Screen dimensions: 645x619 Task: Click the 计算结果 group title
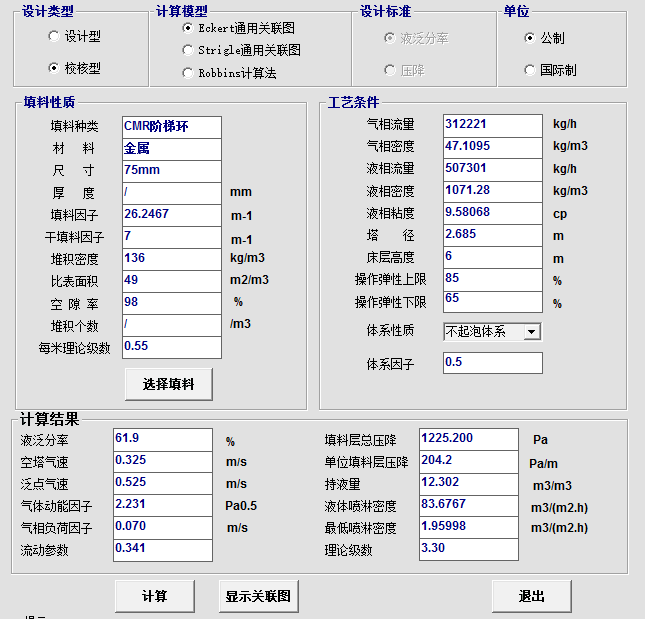49,419
